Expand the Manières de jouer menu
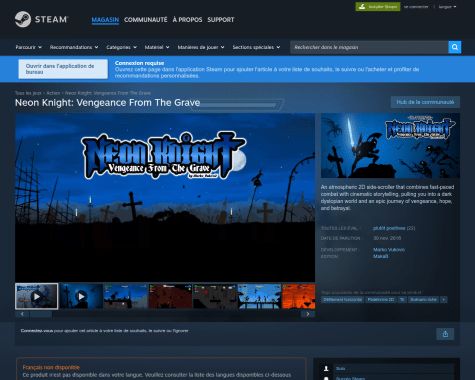 point(201,47)
